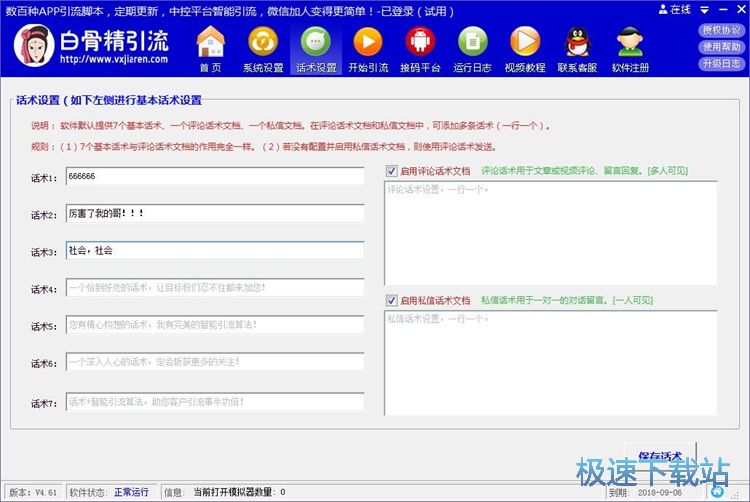The height and width of the screenshot is (502, 750).
Task: Open the 接码平台 Android icon
Action: (420, 47)
